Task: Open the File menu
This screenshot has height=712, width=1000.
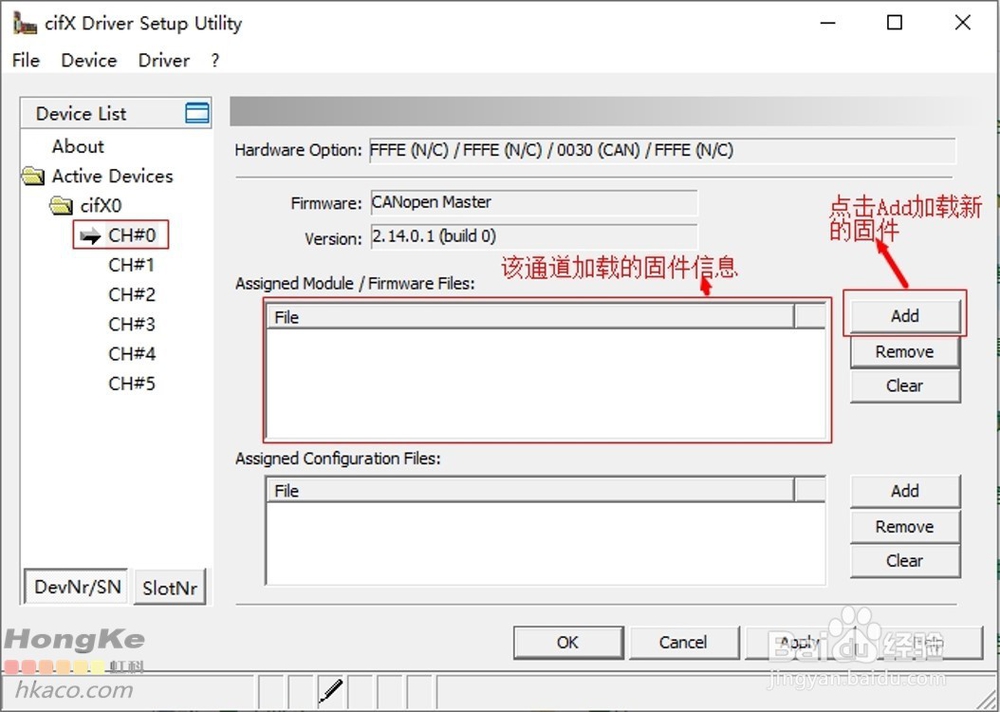Action: [26, 60]
